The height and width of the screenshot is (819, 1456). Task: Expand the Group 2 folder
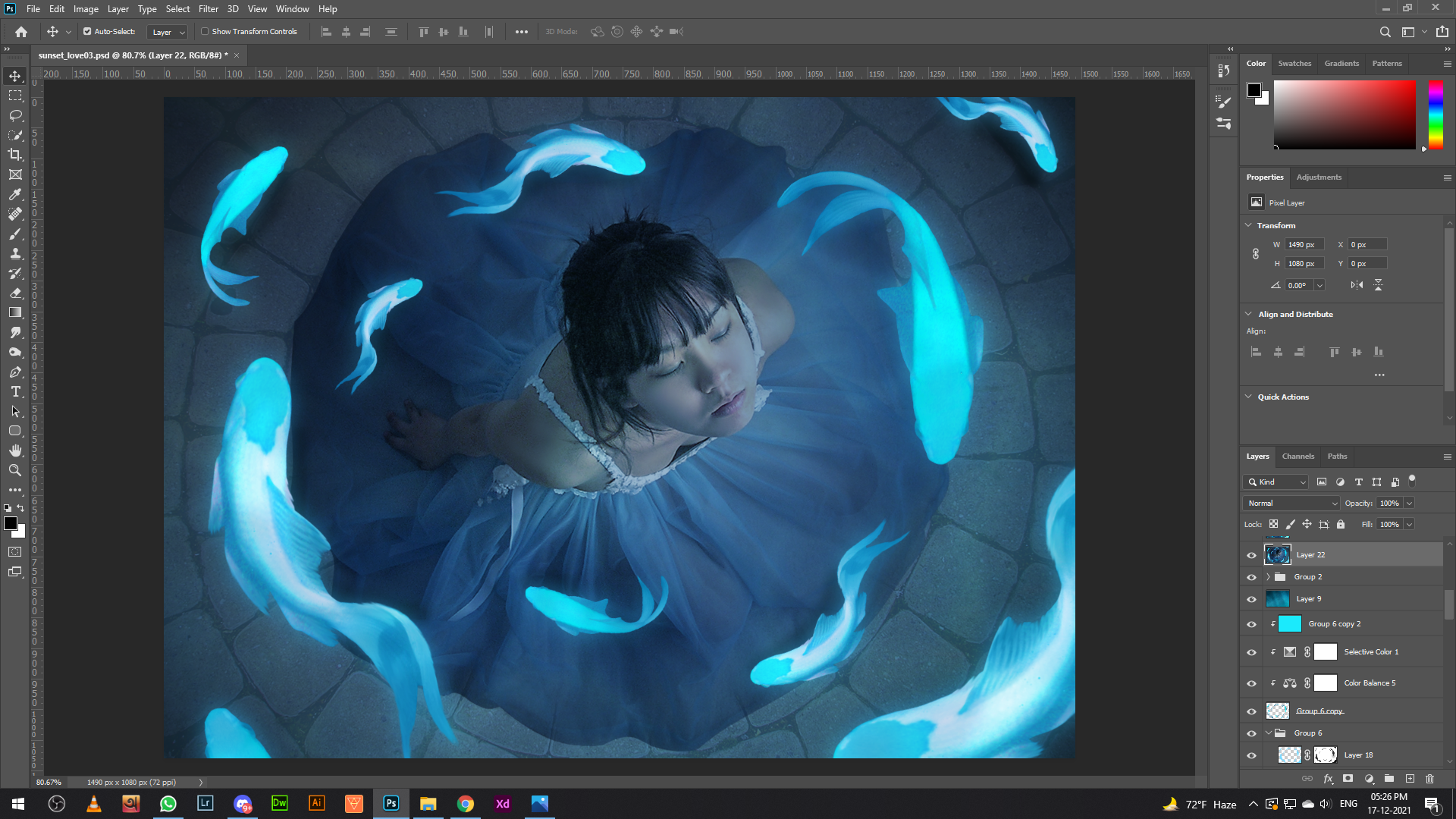(x=1268, y=577)
